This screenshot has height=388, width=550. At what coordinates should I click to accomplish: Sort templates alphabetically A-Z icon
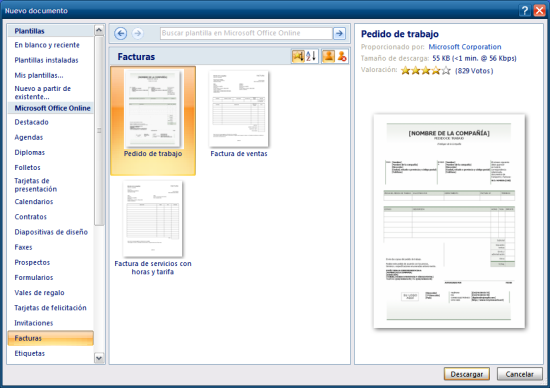coord(311,56)
